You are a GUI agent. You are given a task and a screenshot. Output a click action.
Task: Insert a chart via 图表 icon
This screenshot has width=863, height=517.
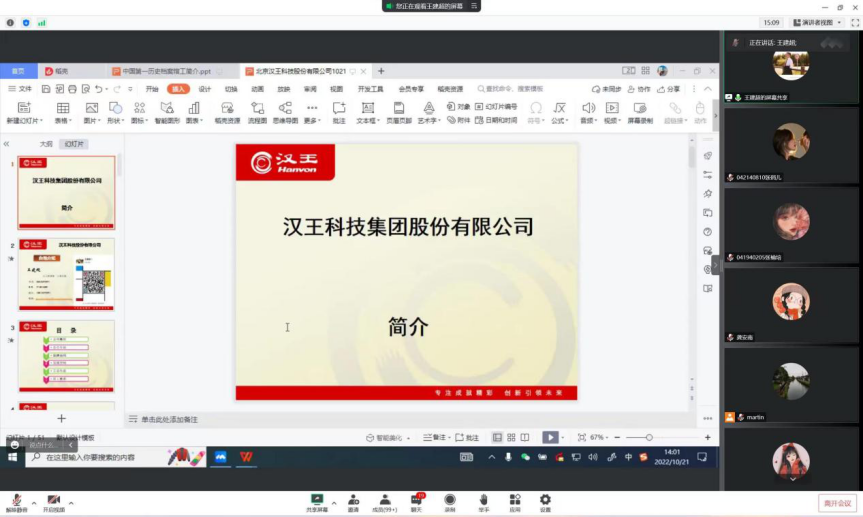pyautogui.click(x=194, y=108)
